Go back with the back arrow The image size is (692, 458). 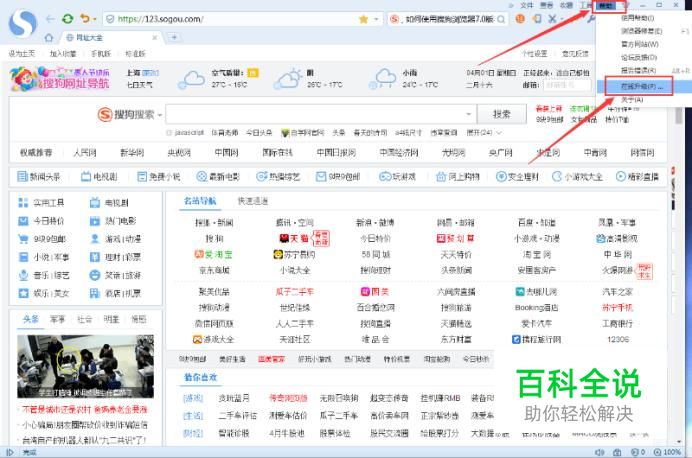(50, 19)
